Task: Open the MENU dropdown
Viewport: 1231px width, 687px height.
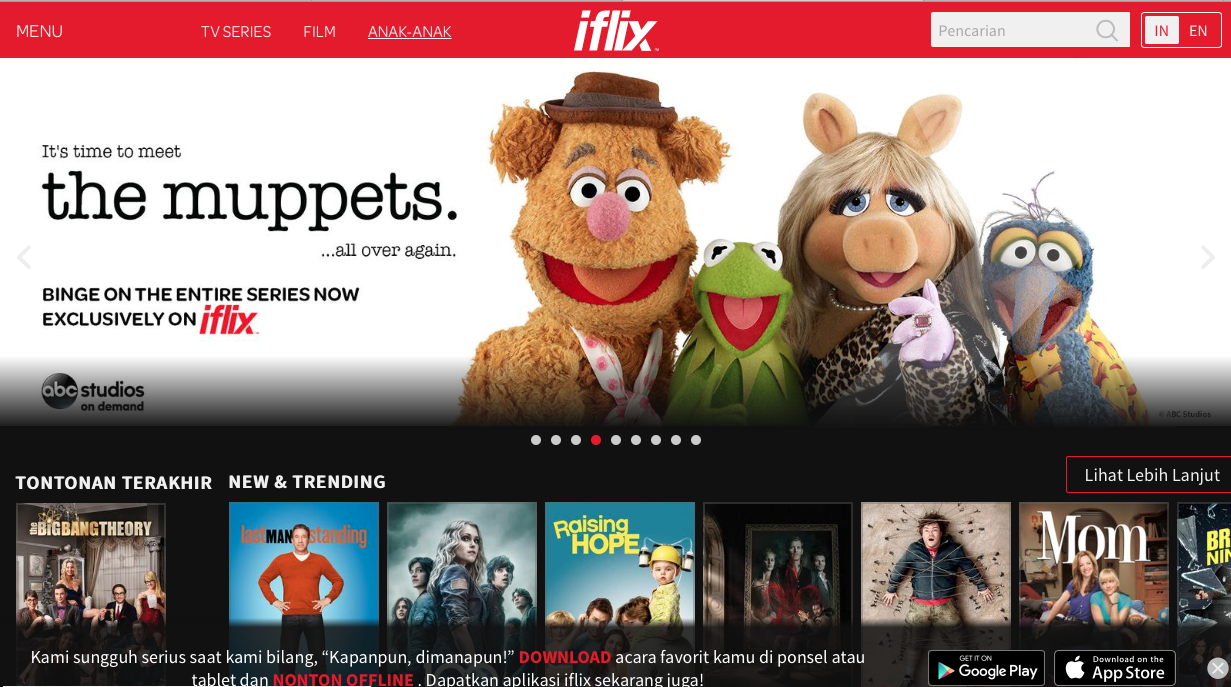Action: [x=39, y=31]
